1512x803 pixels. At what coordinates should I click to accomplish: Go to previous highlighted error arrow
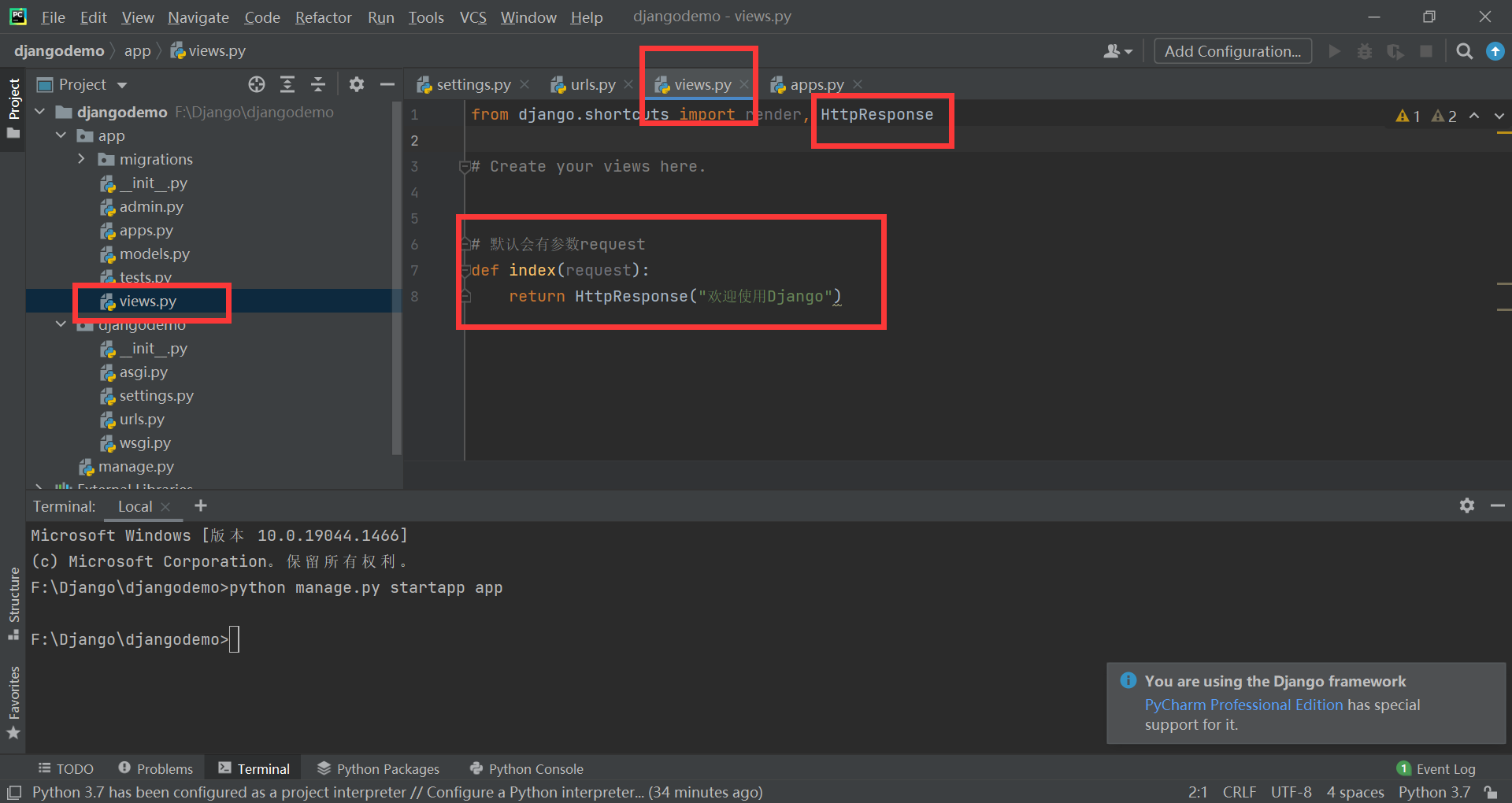tap(1474, 116)
